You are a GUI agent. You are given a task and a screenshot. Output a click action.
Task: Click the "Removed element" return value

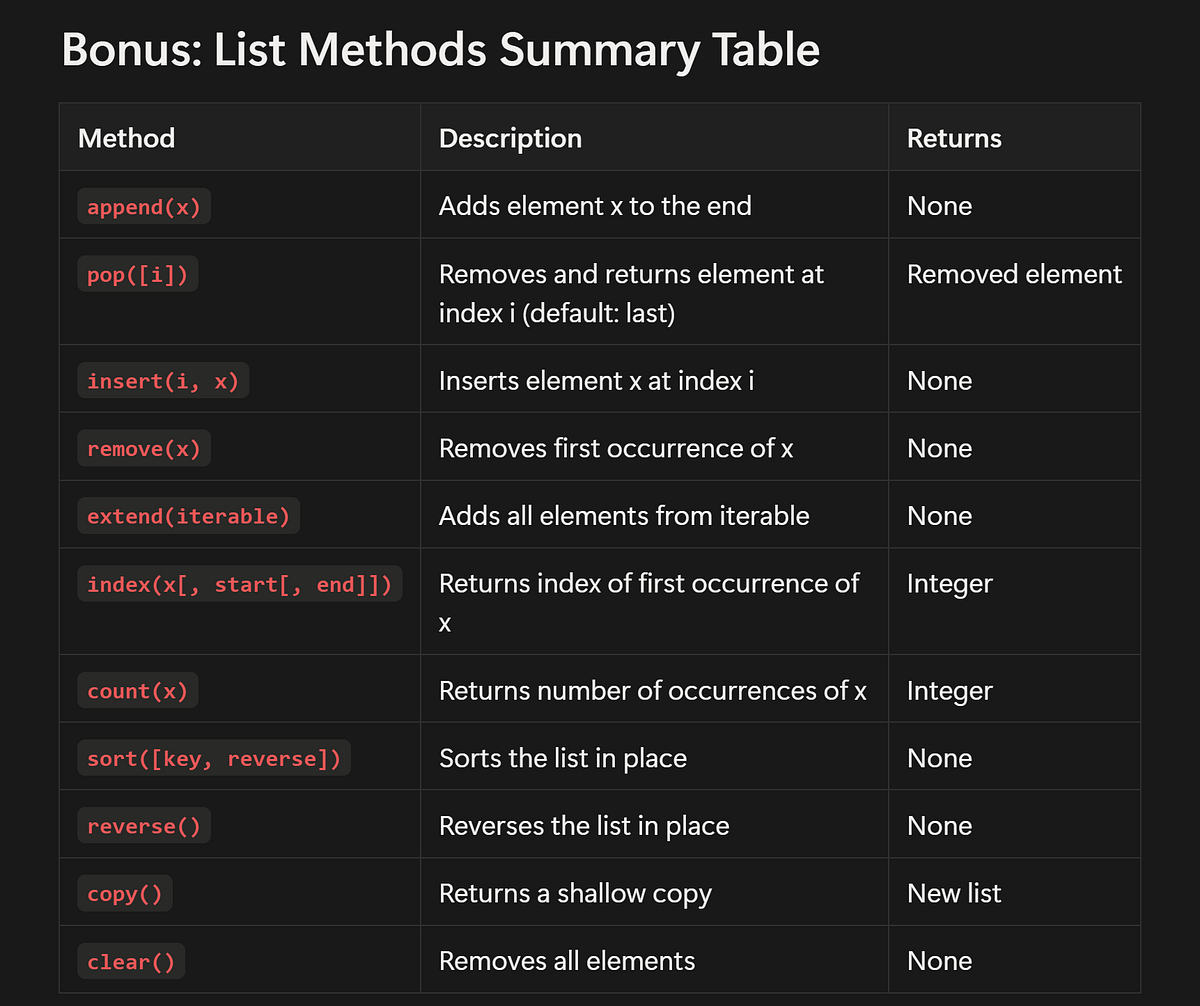coord(1014,274)
